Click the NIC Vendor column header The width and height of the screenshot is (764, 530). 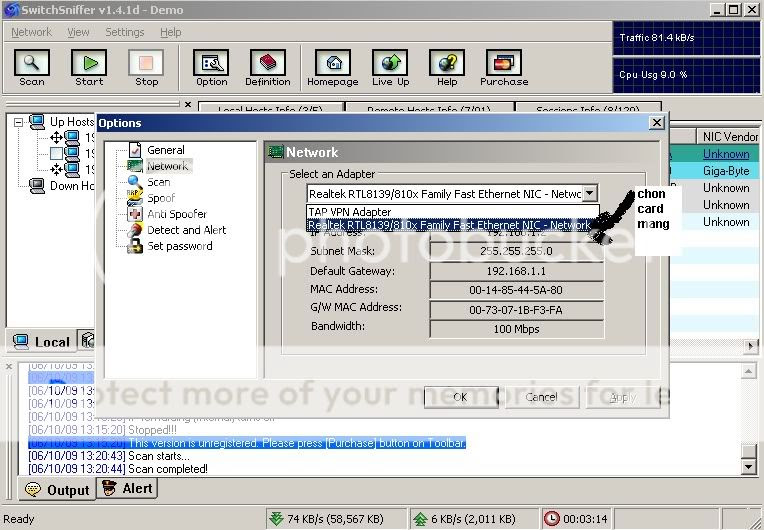(x=729, y=137)
